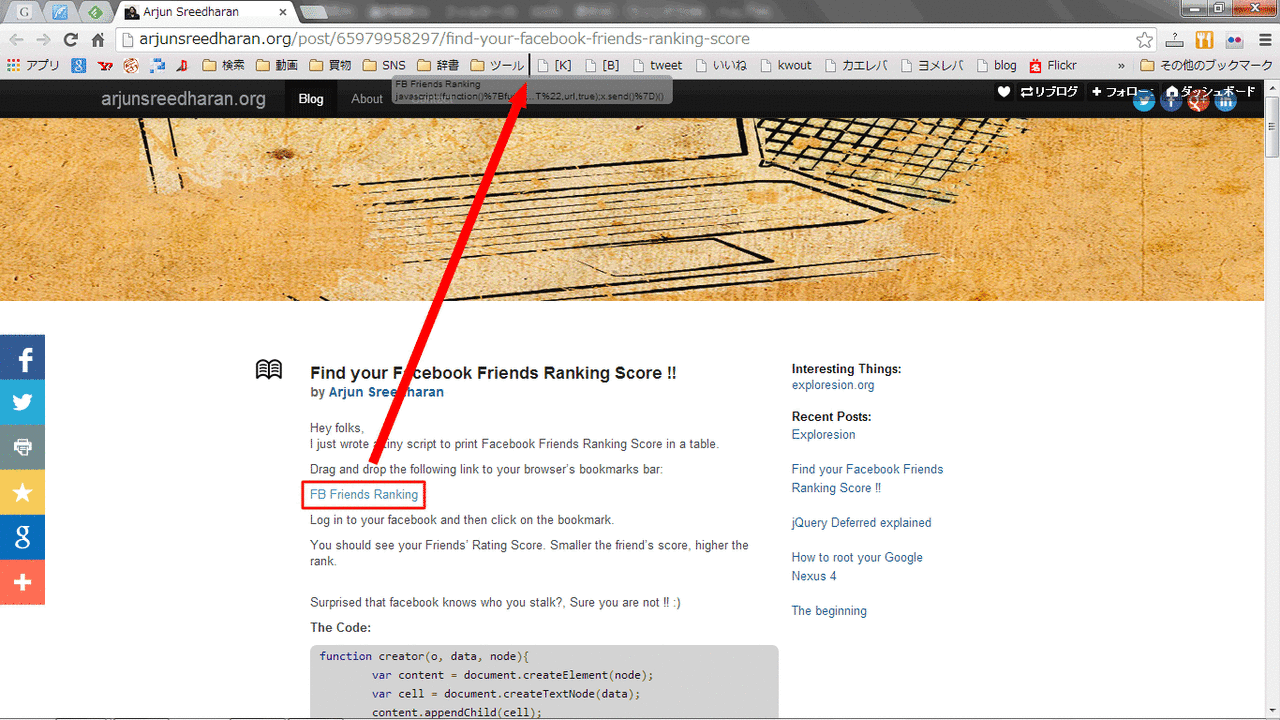Click the book icon beside post title
Screen dimensions: 1280x720
pyautogui.click(x=269, y=370)
